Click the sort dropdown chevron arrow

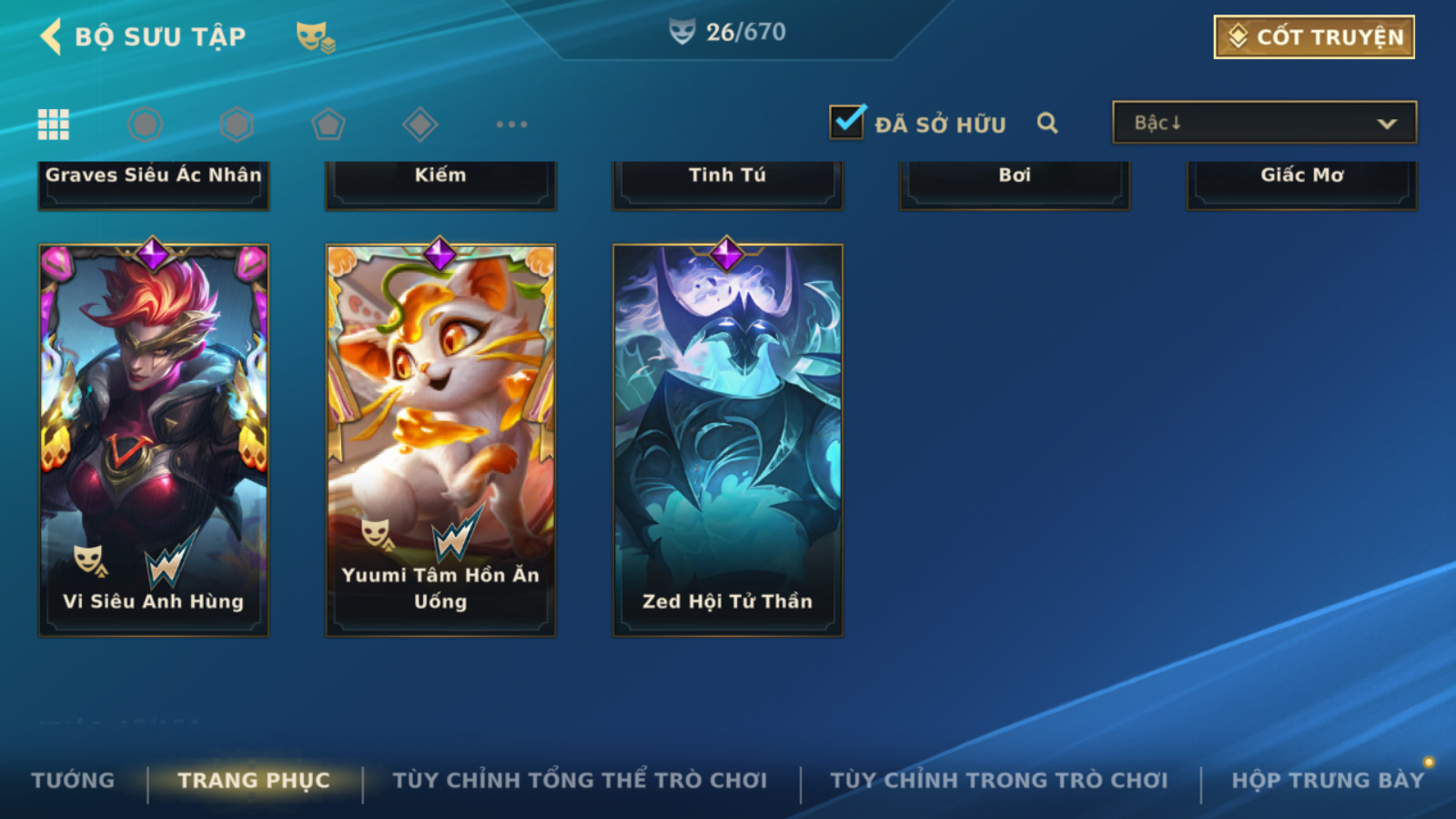tap(1387, 124)
